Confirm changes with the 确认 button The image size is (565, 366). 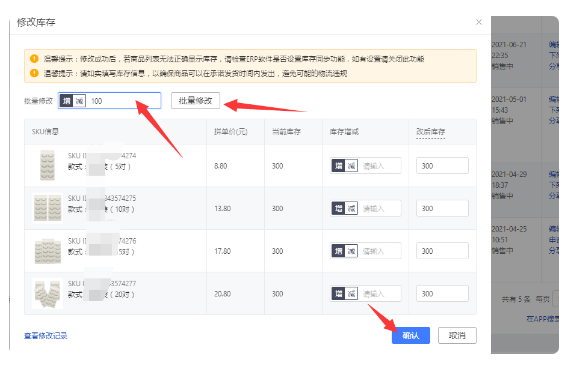pyautogui.click(x=411, y=335)
